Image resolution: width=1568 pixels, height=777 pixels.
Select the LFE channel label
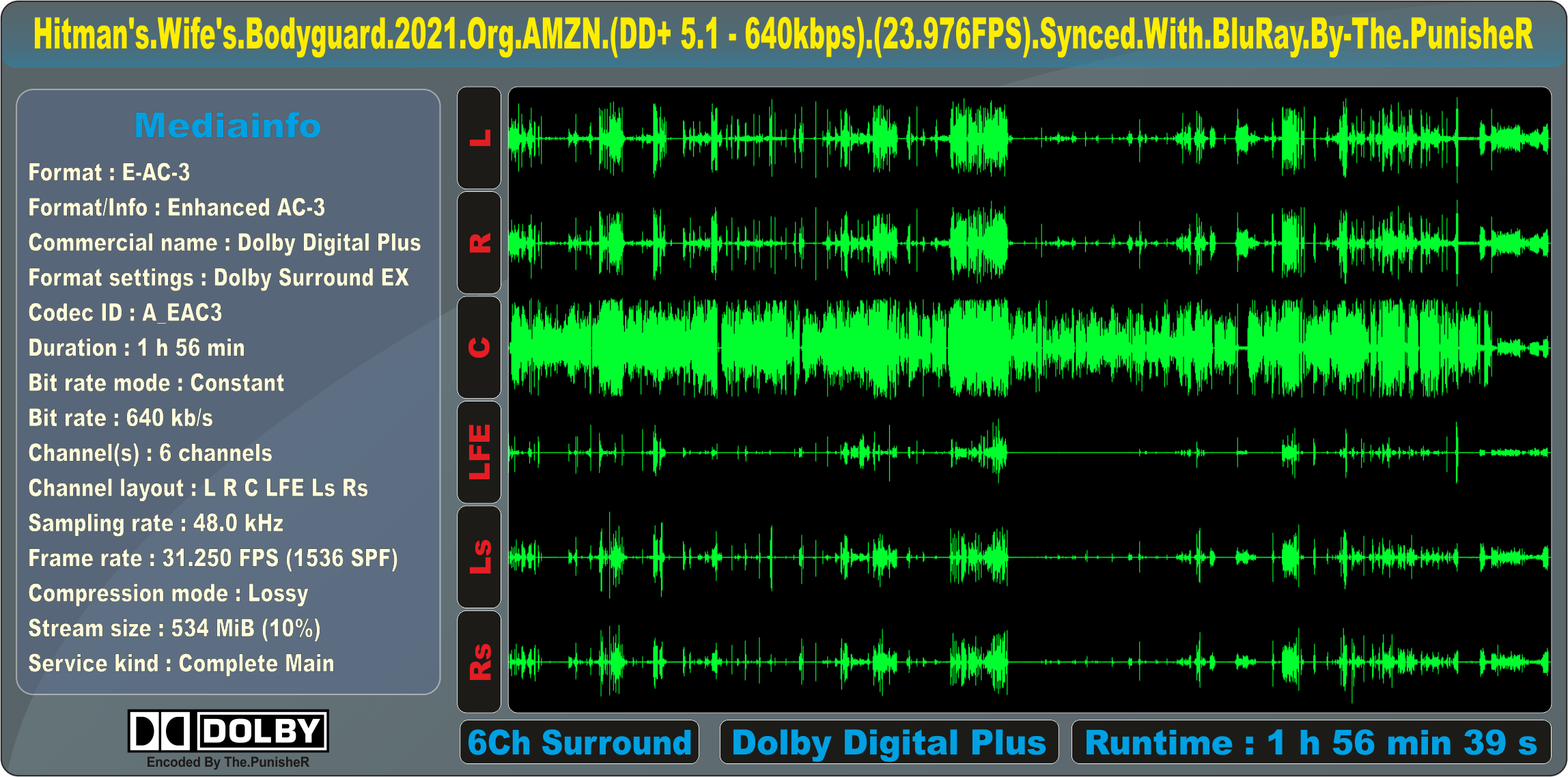479,452
